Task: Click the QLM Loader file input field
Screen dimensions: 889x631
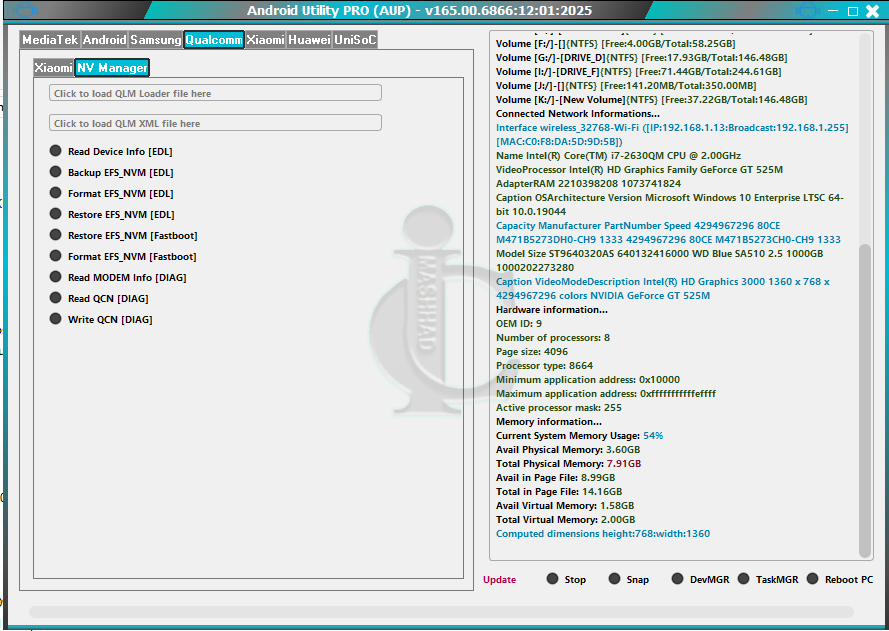Action: (x=215, y=93)
